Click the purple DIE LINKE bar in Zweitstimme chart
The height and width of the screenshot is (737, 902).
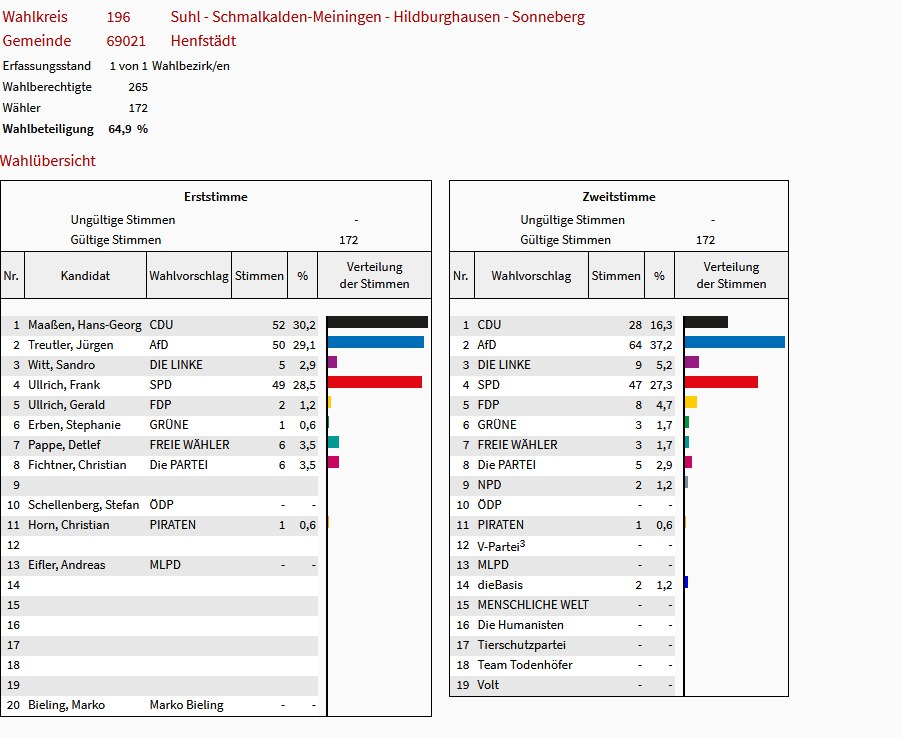(x=691, y=362)
